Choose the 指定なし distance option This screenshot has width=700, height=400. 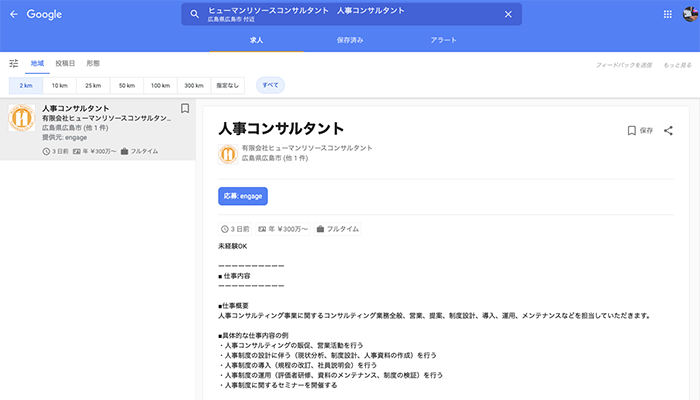pyautogui.click(x=228, y=85)
